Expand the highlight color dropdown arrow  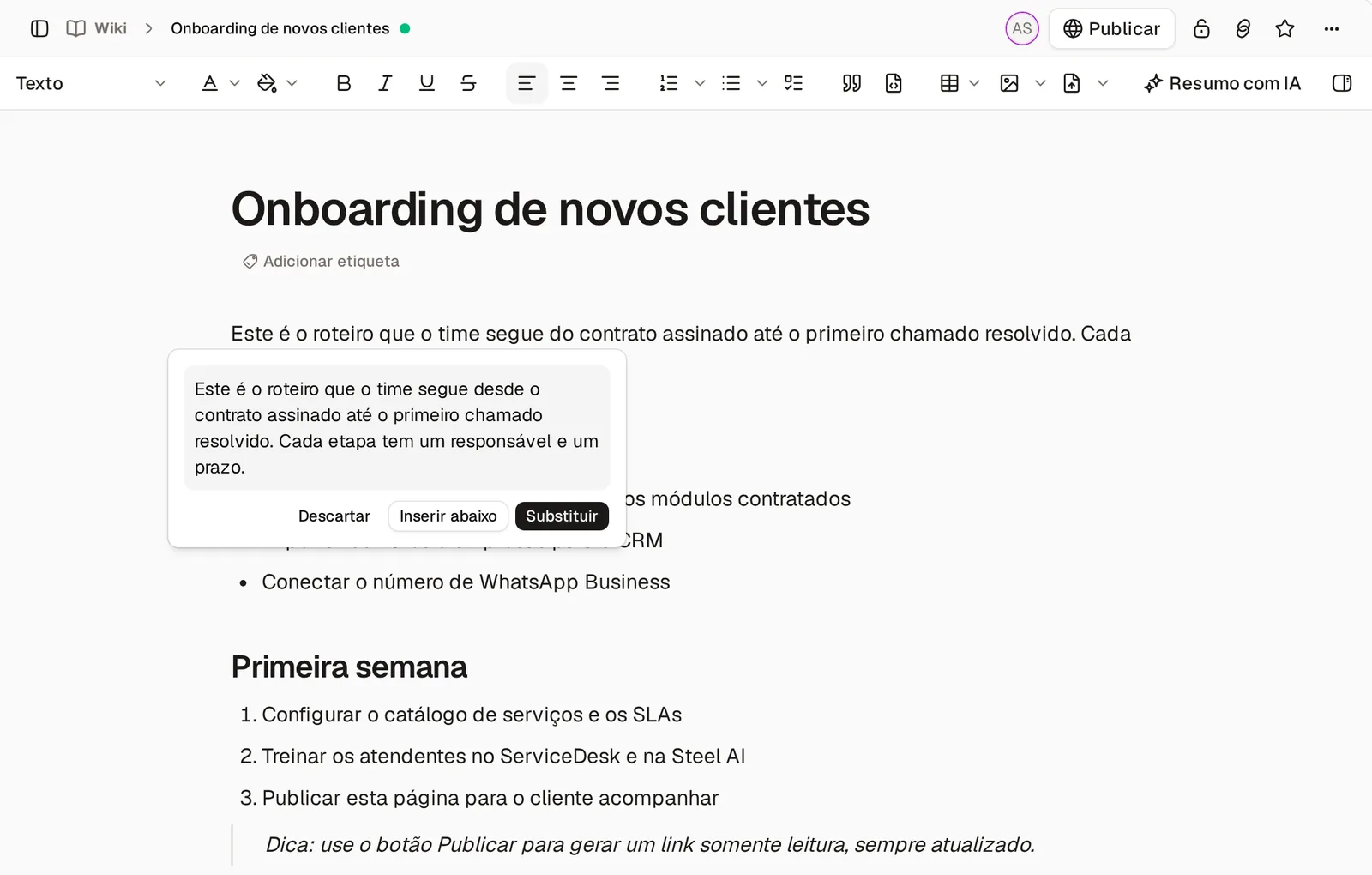tap(292, 83)
